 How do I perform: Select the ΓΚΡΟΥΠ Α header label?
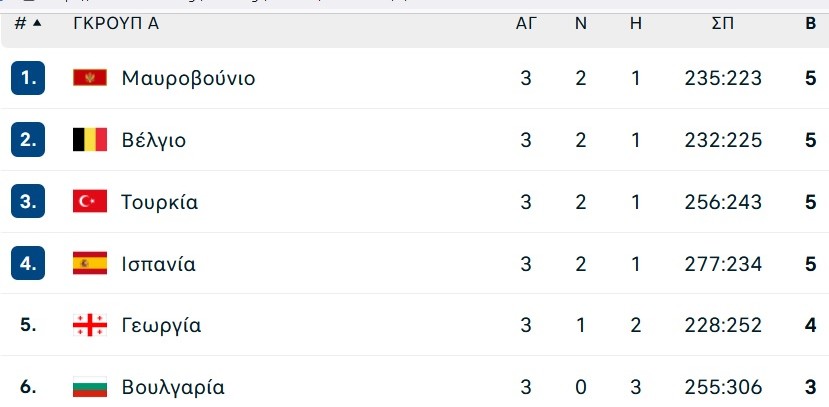pos(116,24)
